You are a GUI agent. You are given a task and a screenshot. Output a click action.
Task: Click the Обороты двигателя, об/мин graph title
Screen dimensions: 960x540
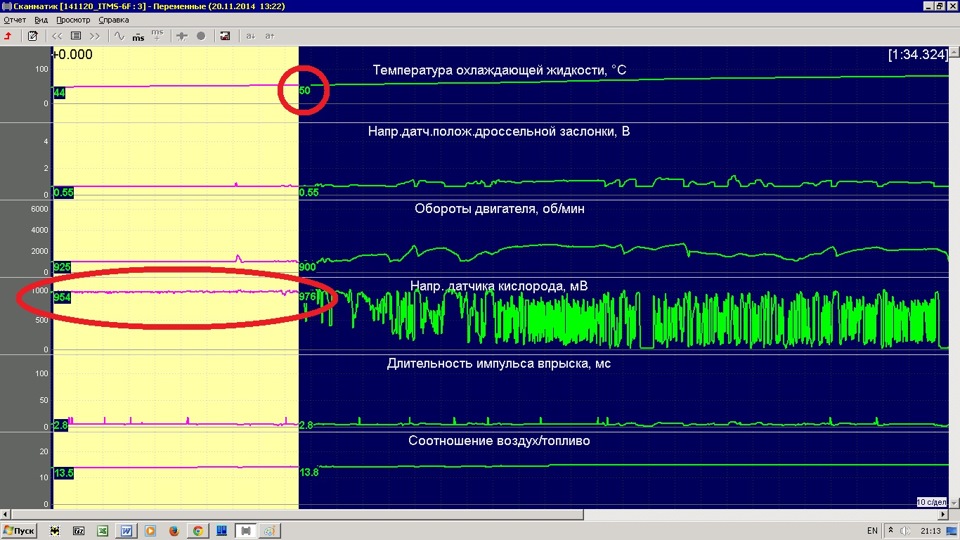(x=500, y=209)
